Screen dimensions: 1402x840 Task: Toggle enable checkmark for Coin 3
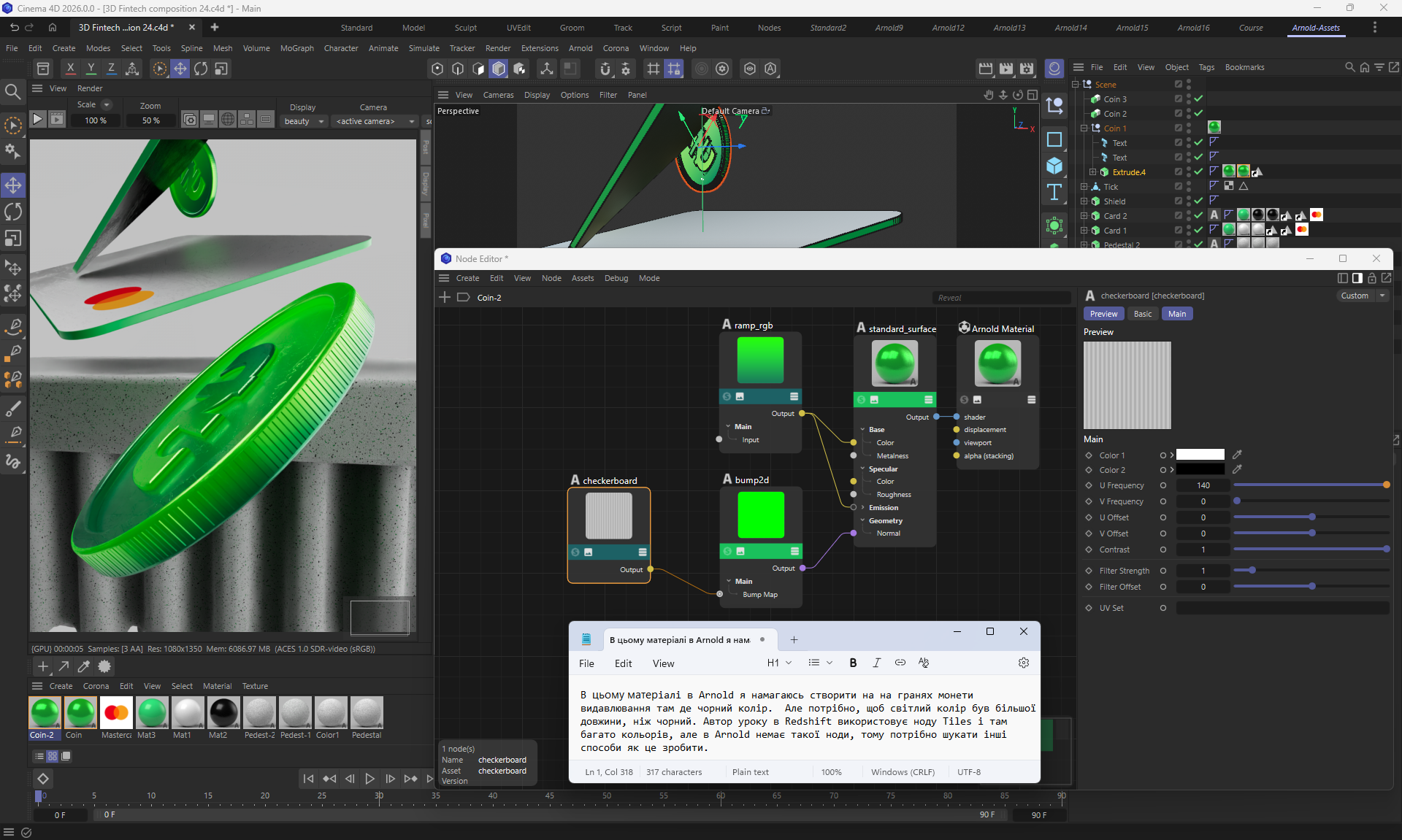1198,99
